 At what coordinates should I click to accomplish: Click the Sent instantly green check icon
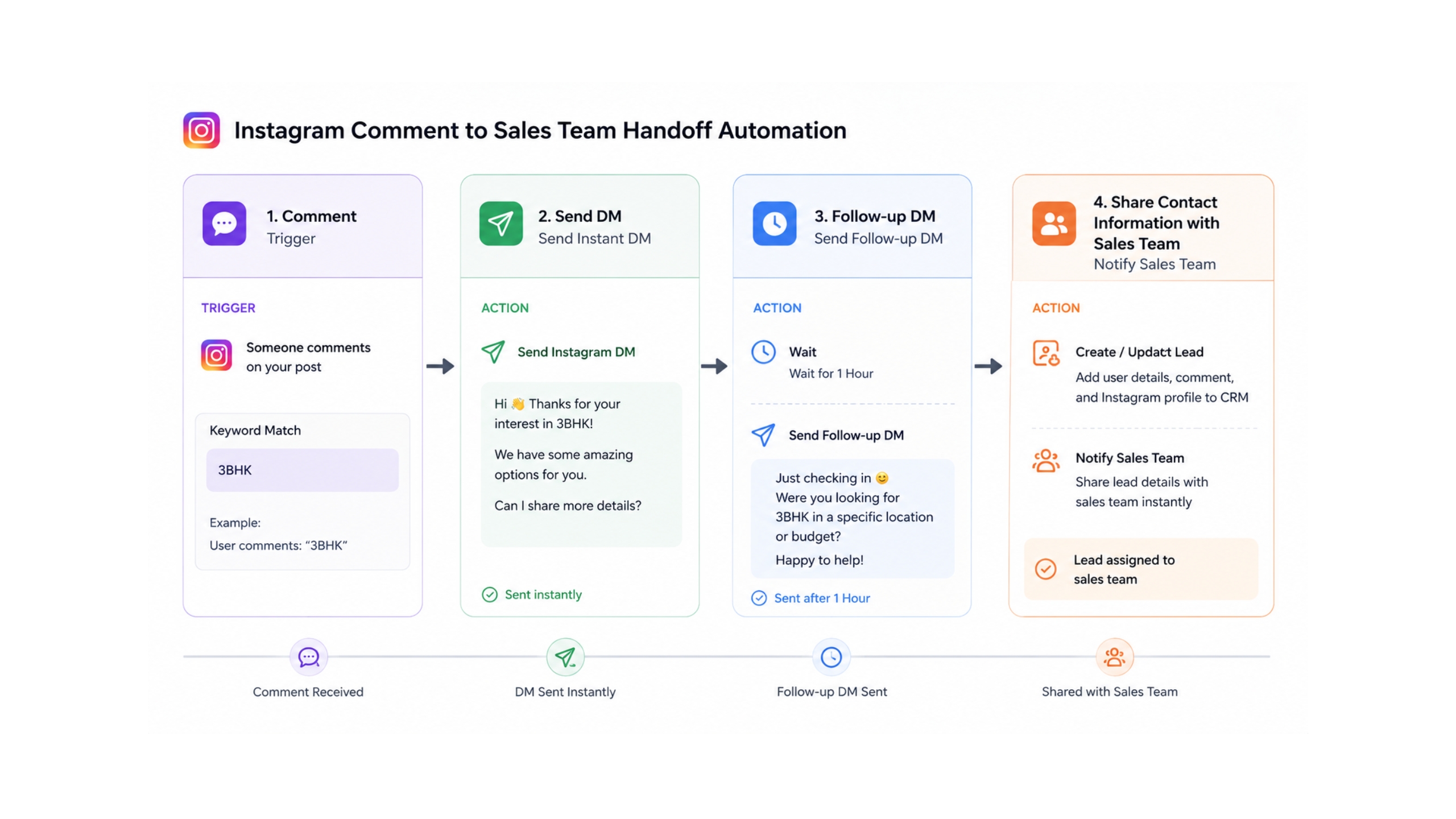pyautogui.click(x=489, y=595)
